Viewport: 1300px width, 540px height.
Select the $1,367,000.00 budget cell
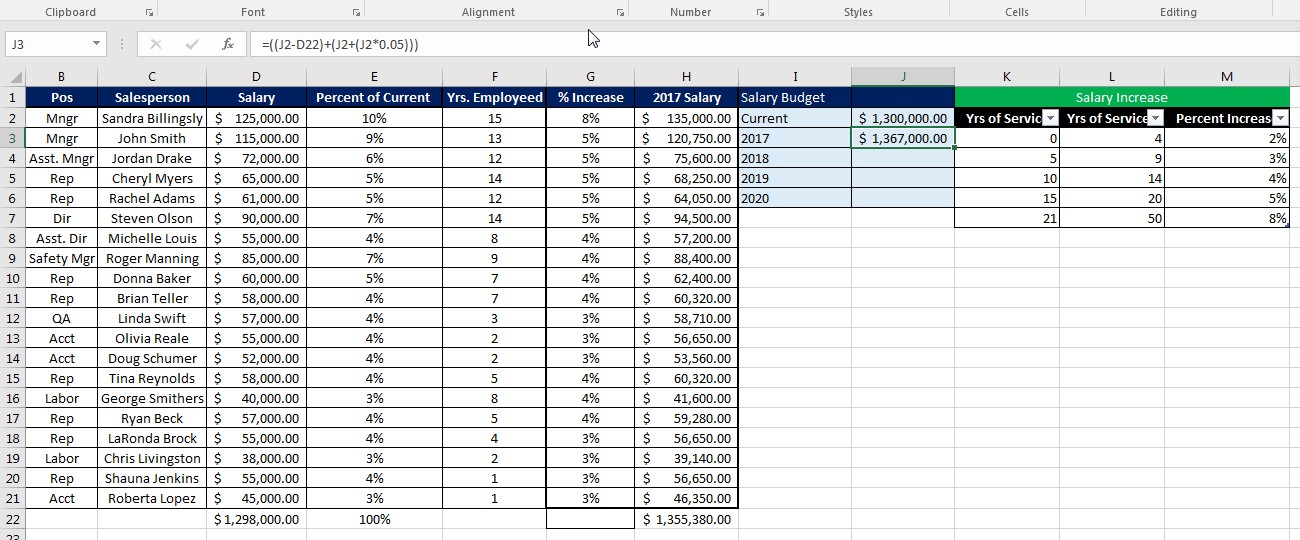(x=903, y=138)
